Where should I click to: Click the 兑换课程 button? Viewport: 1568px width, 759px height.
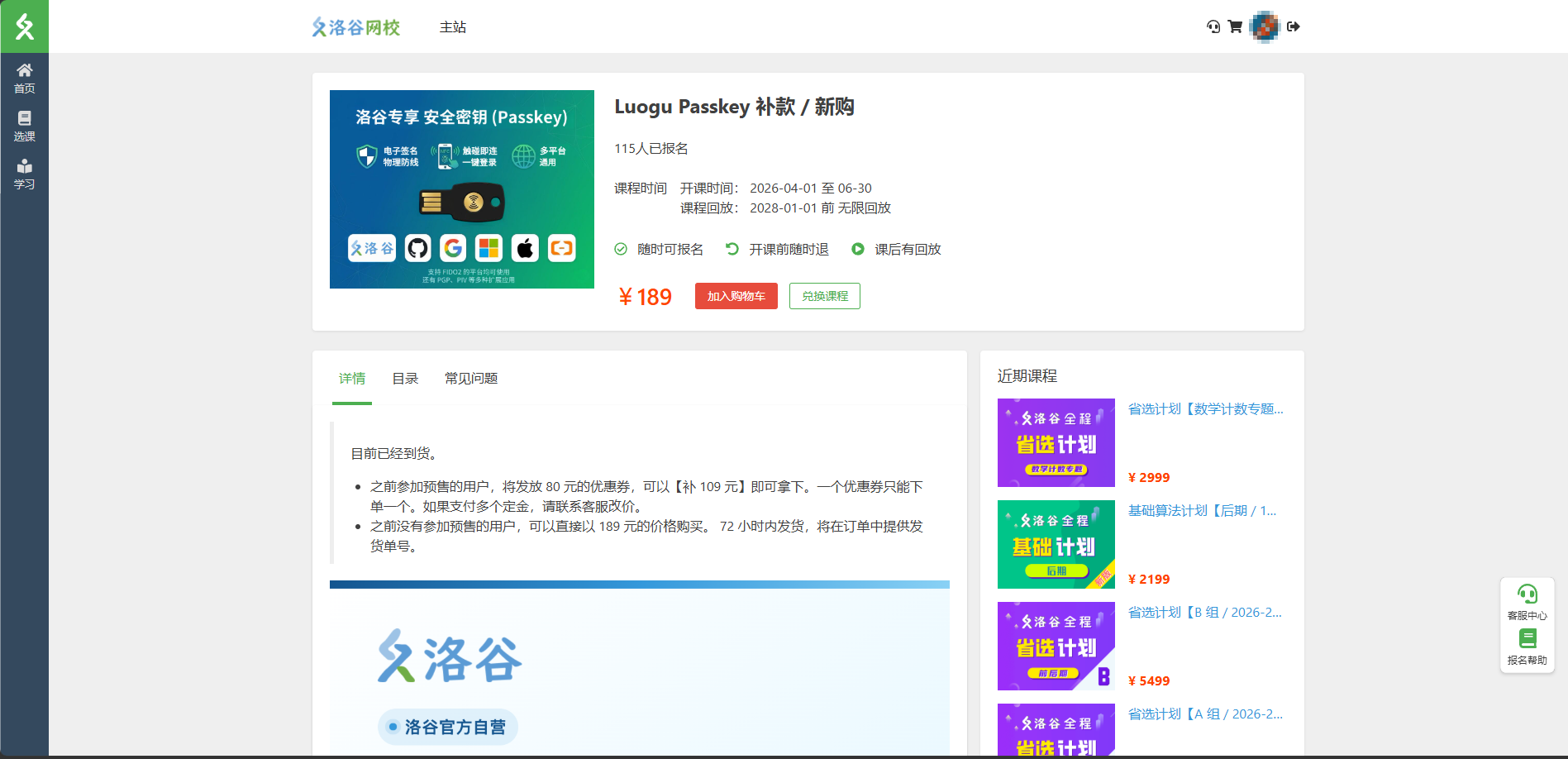click(x=825, y=296)
